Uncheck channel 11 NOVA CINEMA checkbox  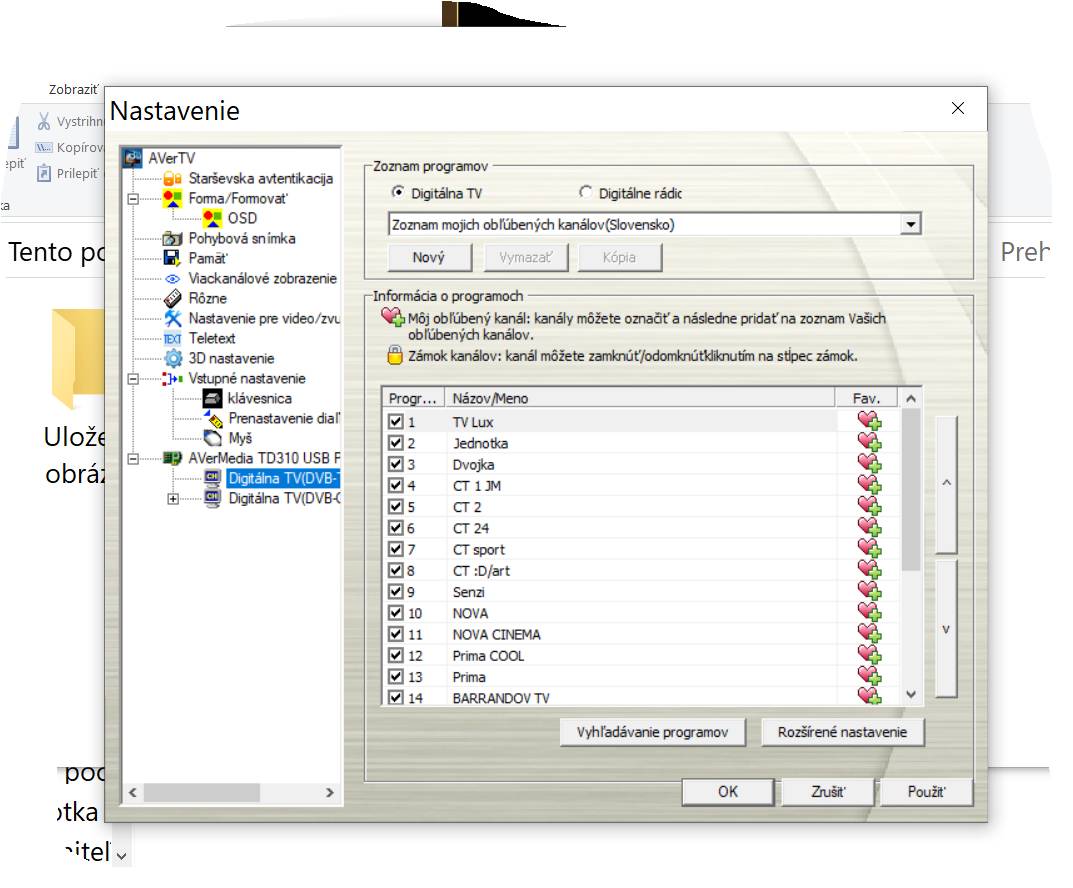[x=396, y=634]
